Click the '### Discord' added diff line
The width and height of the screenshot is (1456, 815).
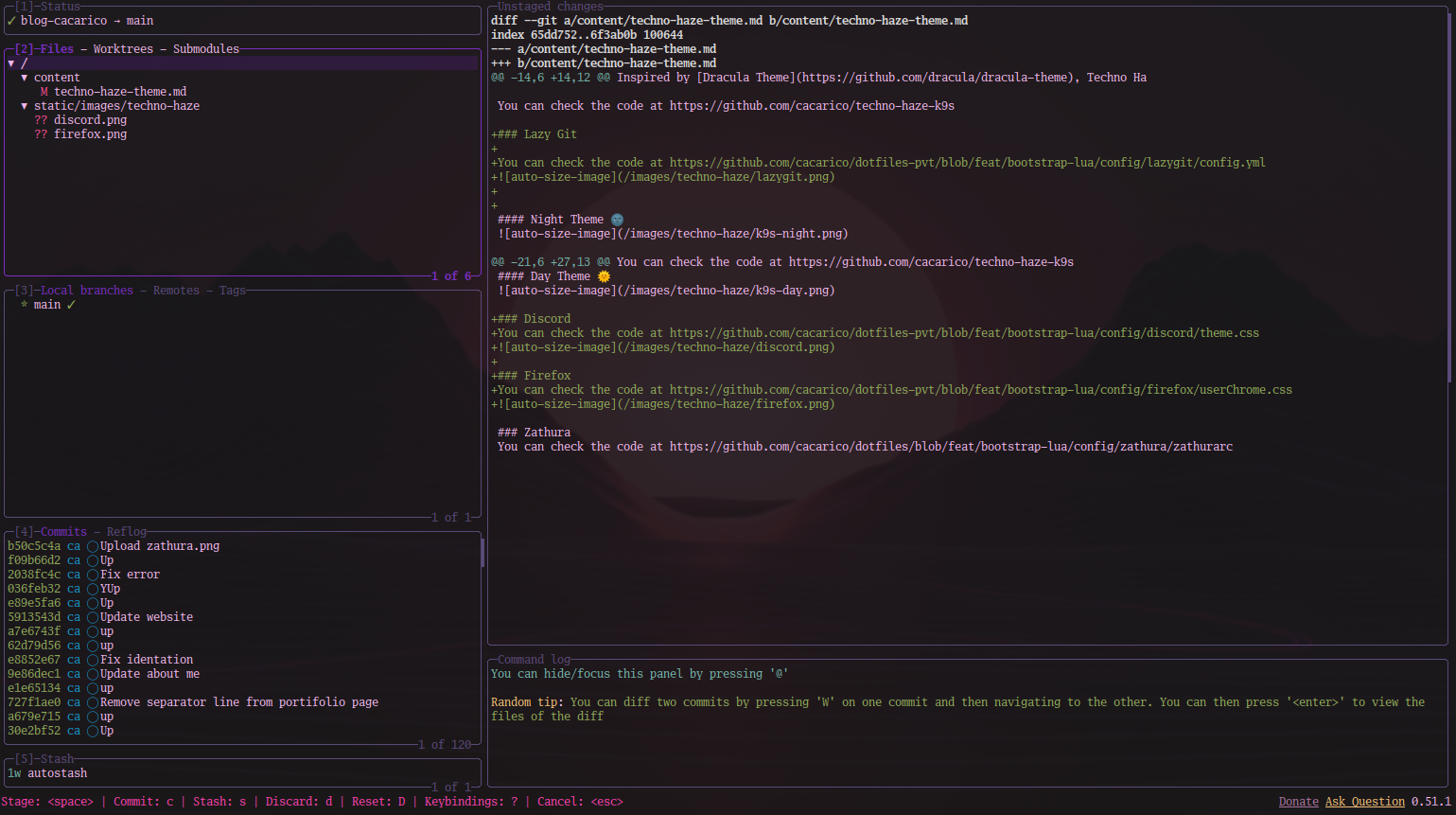click(531, 319)
